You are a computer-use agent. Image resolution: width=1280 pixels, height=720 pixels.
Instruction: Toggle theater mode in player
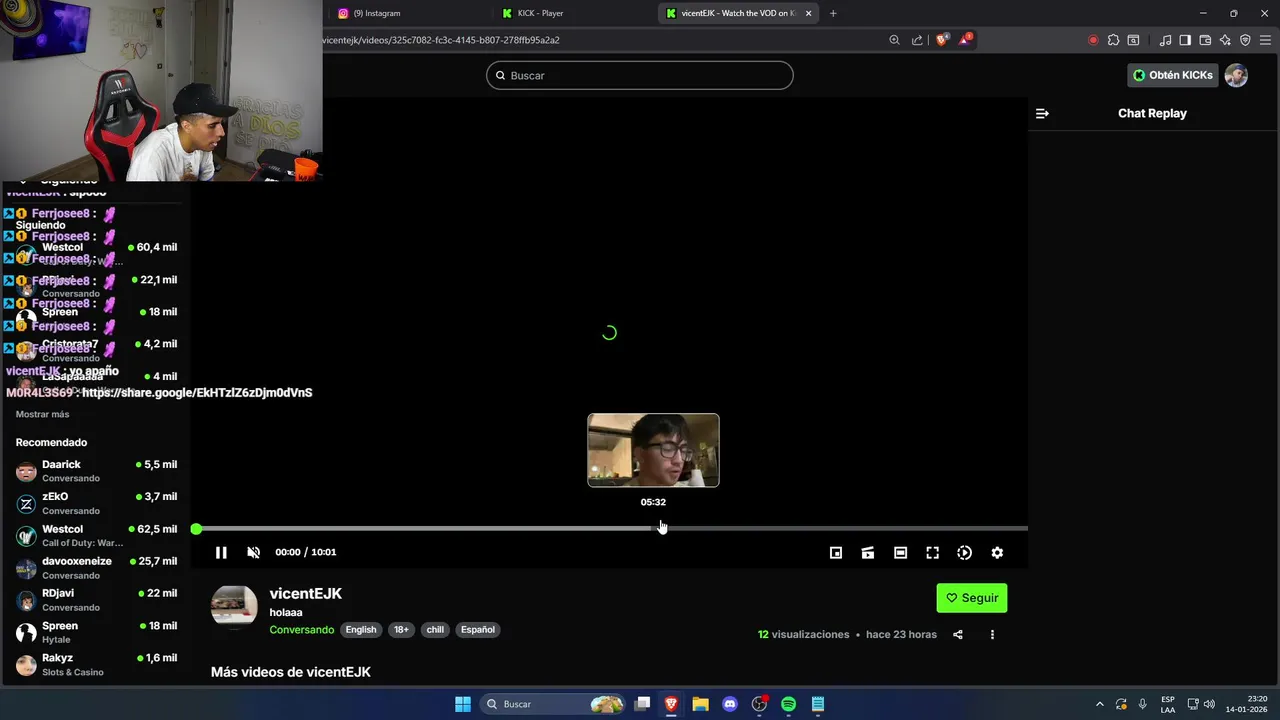(x=900, y=553)
